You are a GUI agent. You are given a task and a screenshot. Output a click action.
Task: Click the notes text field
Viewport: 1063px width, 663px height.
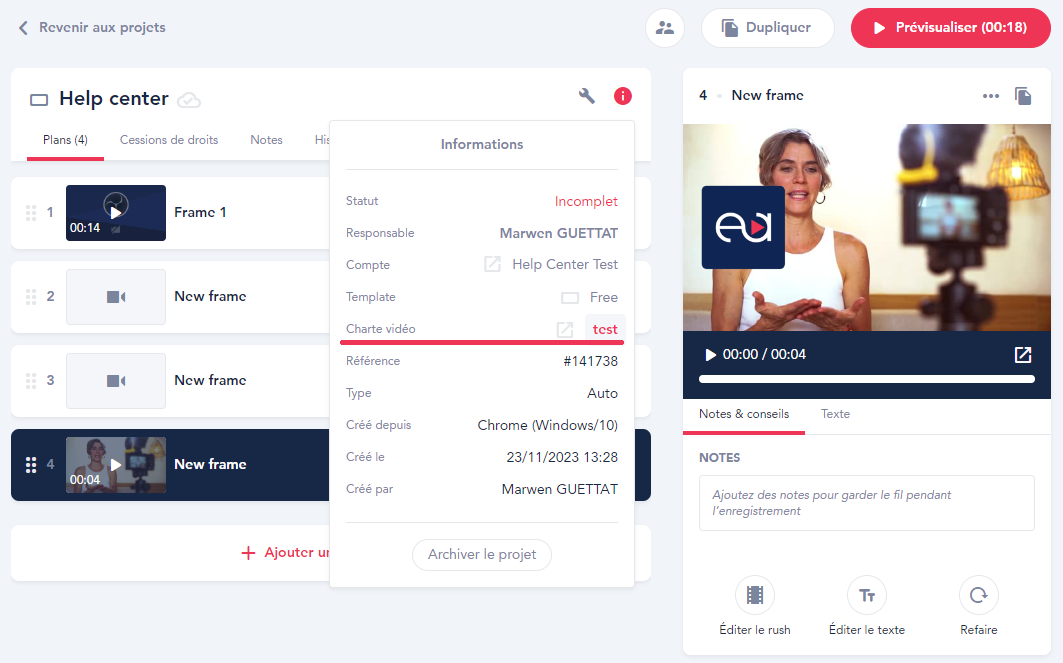click(866, 503)
